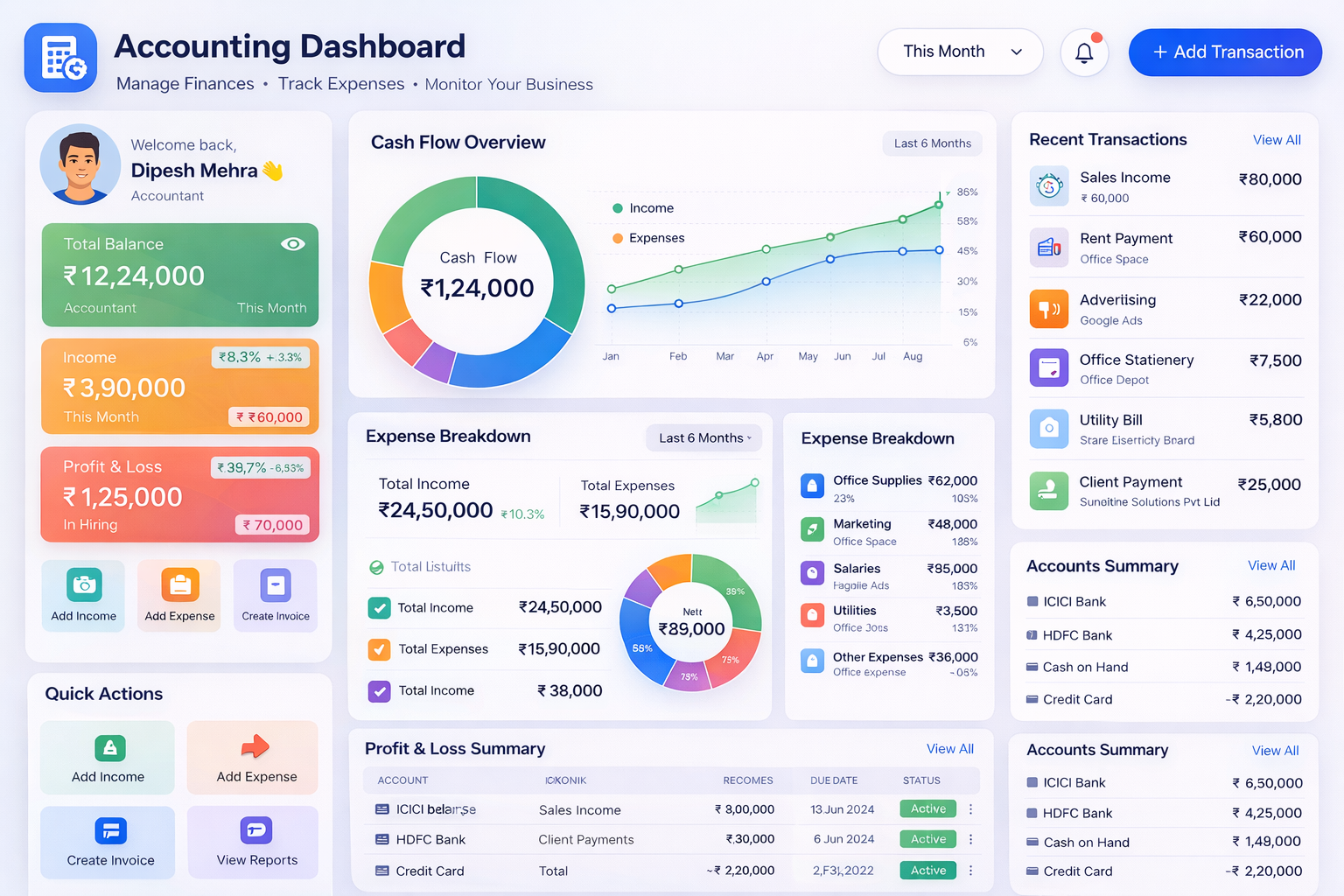
Task: Click the orange Add Expense clipboard icon
Action: 179,584
